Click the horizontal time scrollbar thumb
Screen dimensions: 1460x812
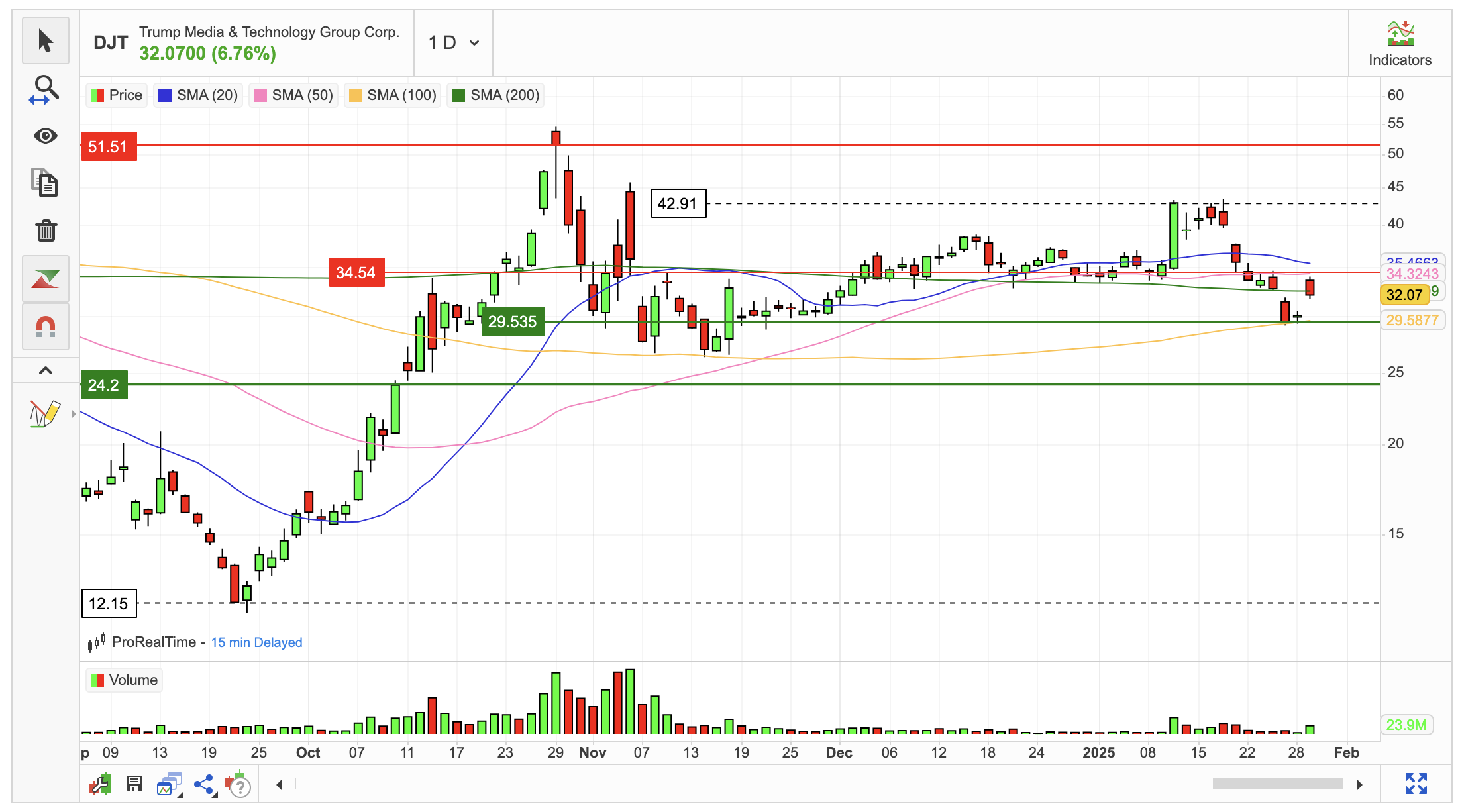1277,784
